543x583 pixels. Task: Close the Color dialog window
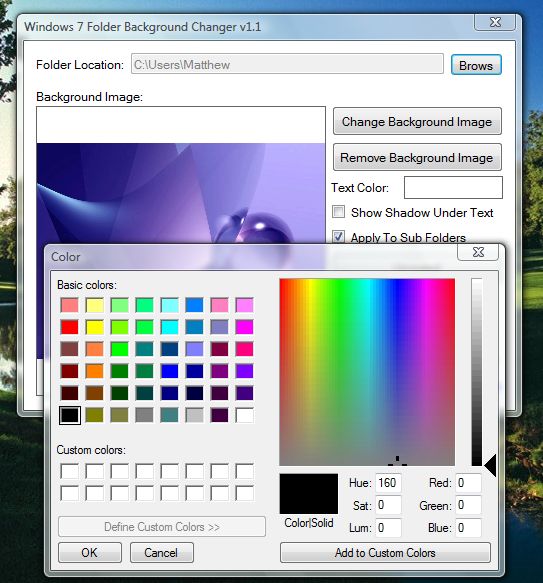[x=478, y=252]
